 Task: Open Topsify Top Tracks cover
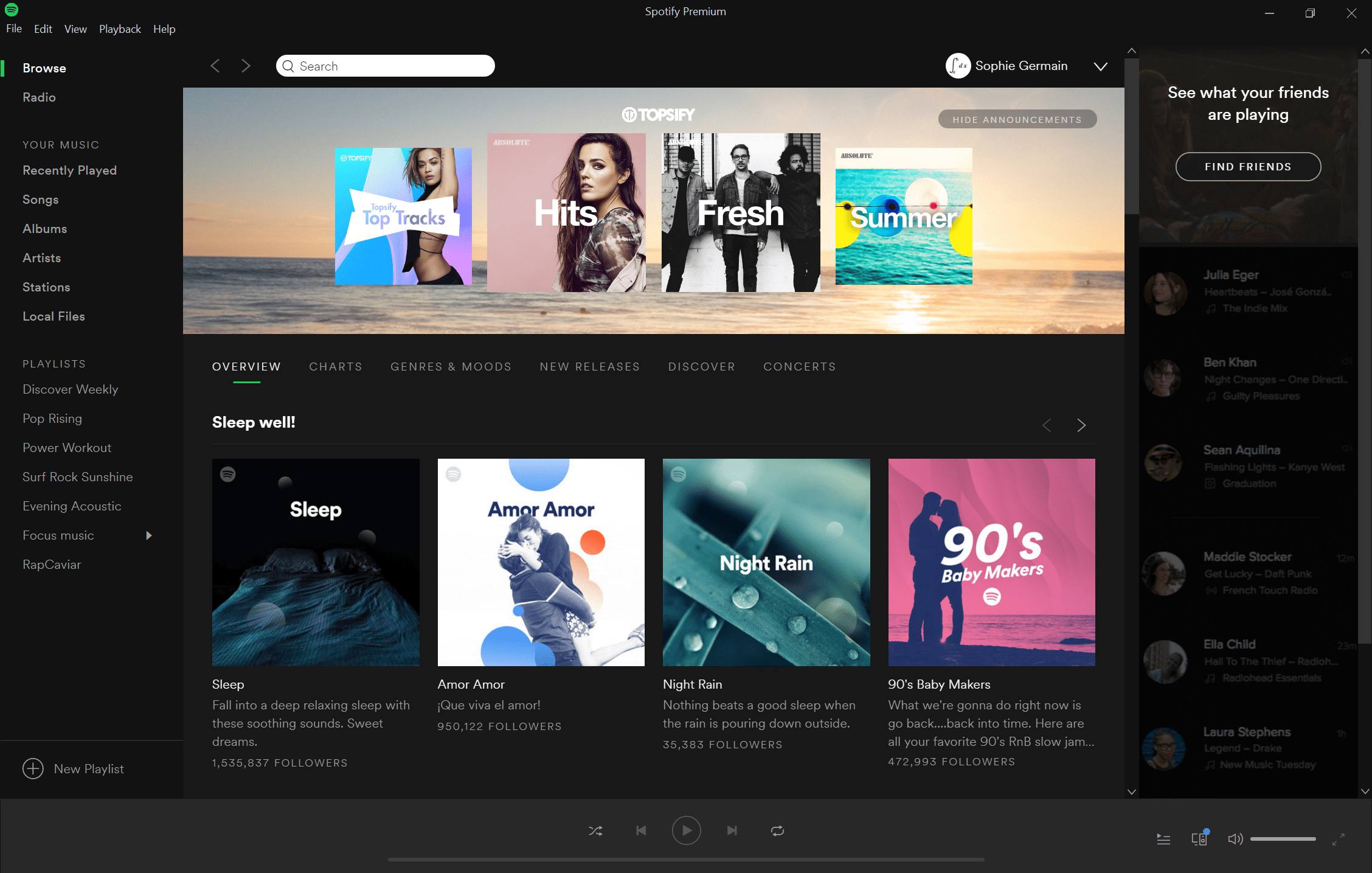pos(403,216)
